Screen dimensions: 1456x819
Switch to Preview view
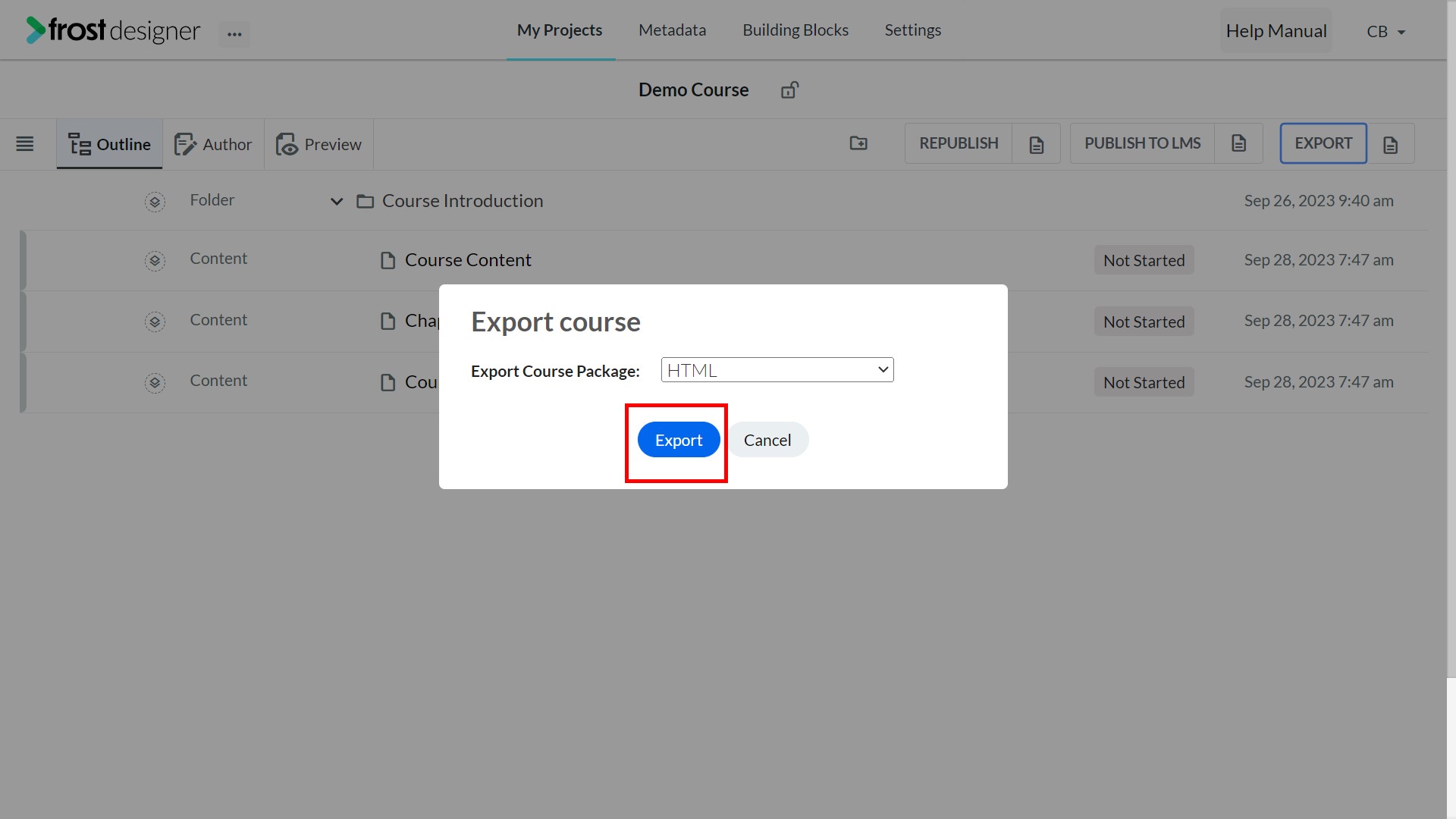tap(318, 144)
